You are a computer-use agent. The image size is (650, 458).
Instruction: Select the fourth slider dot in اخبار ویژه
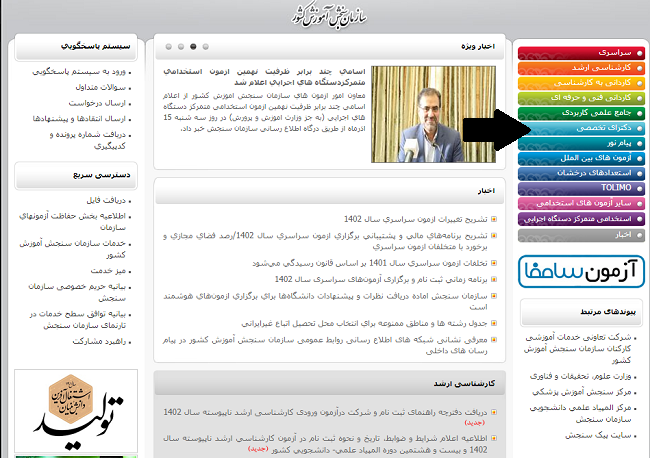(x=206, y=46)
